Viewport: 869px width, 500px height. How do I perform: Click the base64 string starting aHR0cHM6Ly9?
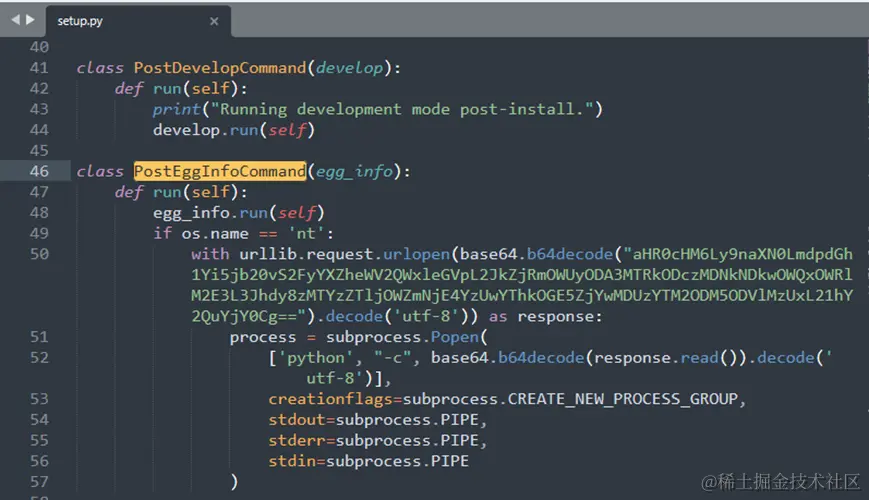522,285
